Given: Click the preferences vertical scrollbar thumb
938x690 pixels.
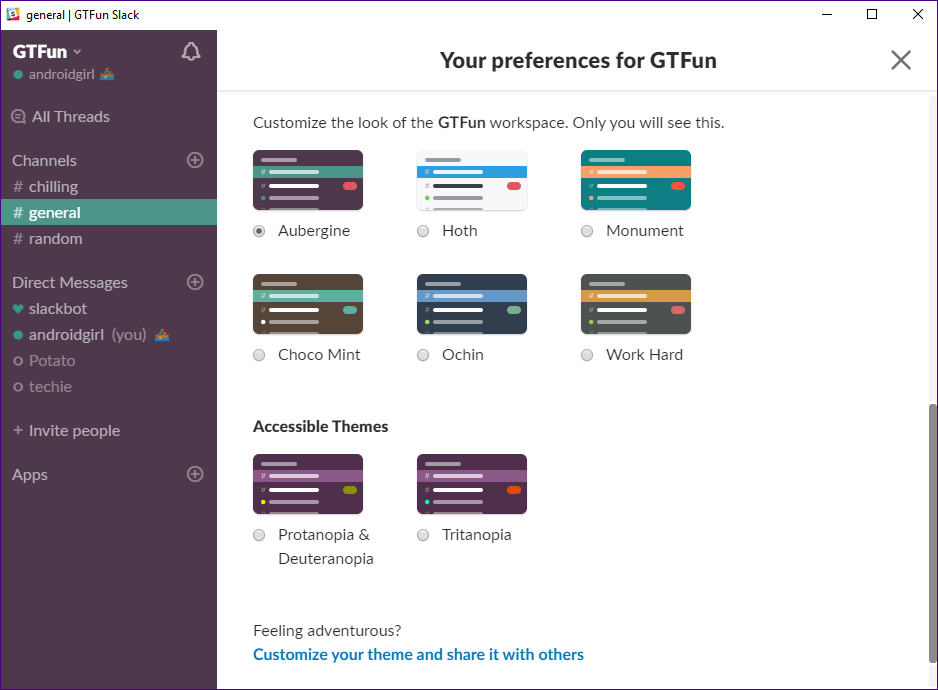Looking at the screenshot, I should pos(933,533).
